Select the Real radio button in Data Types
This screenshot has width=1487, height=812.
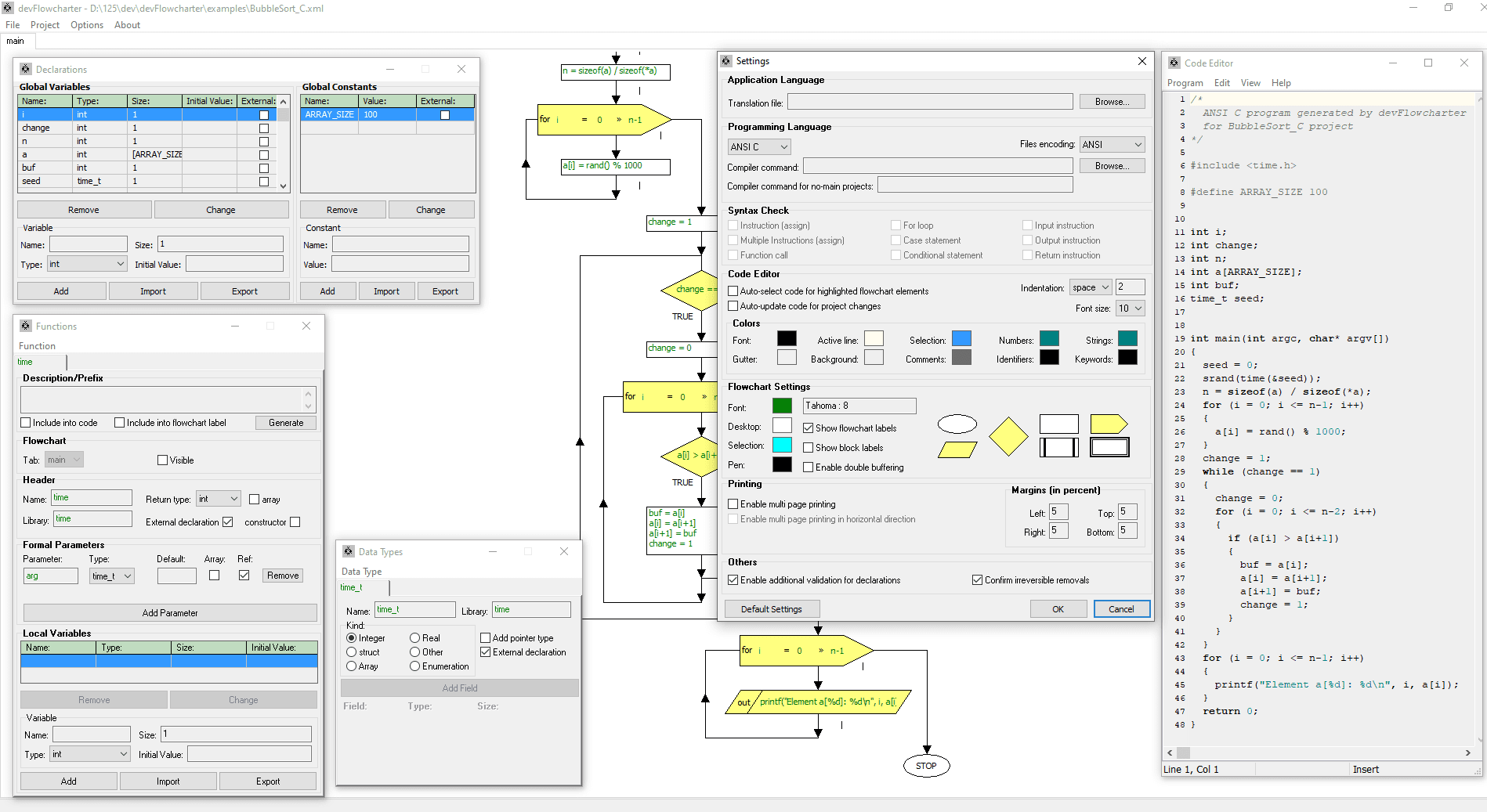415,638
